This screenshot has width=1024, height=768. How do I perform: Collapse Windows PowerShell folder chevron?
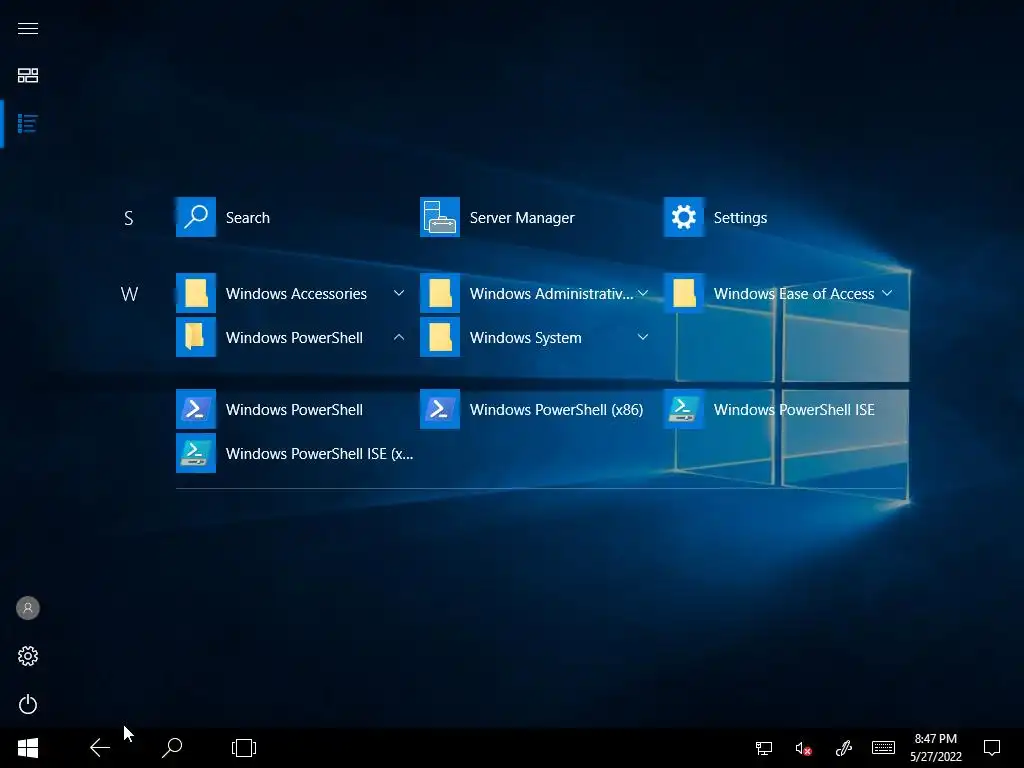click(398, 337)
